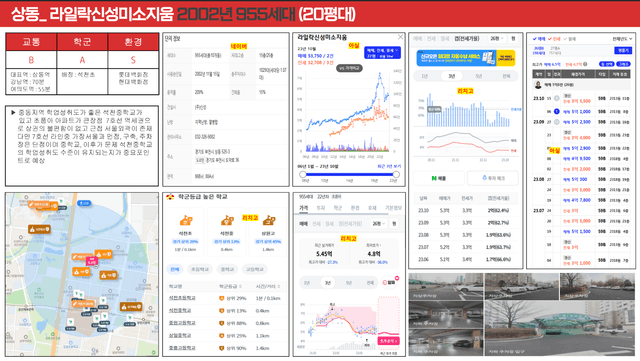640x361 pixels.
Task: Click the VS 가격비교 pill button
Action: (x=349, y=68)
